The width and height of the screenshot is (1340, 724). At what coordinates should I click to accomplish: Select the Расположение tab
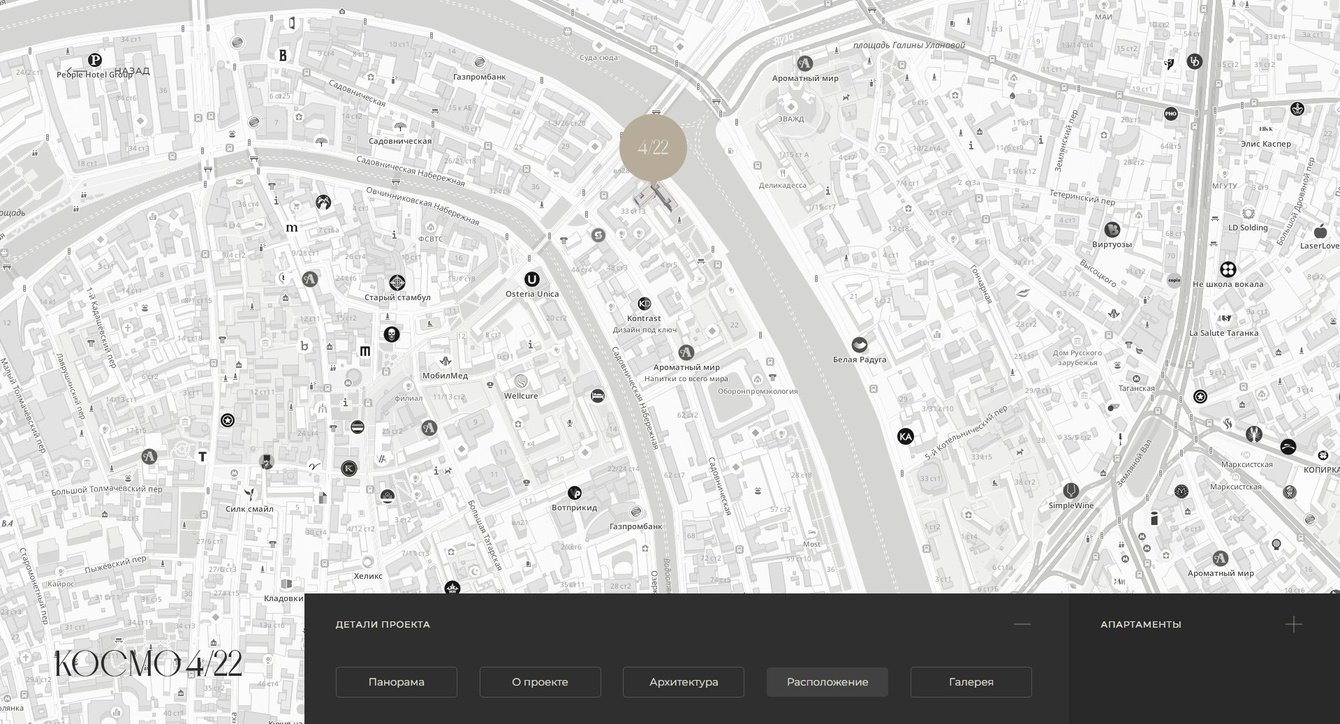coord(827,682)
